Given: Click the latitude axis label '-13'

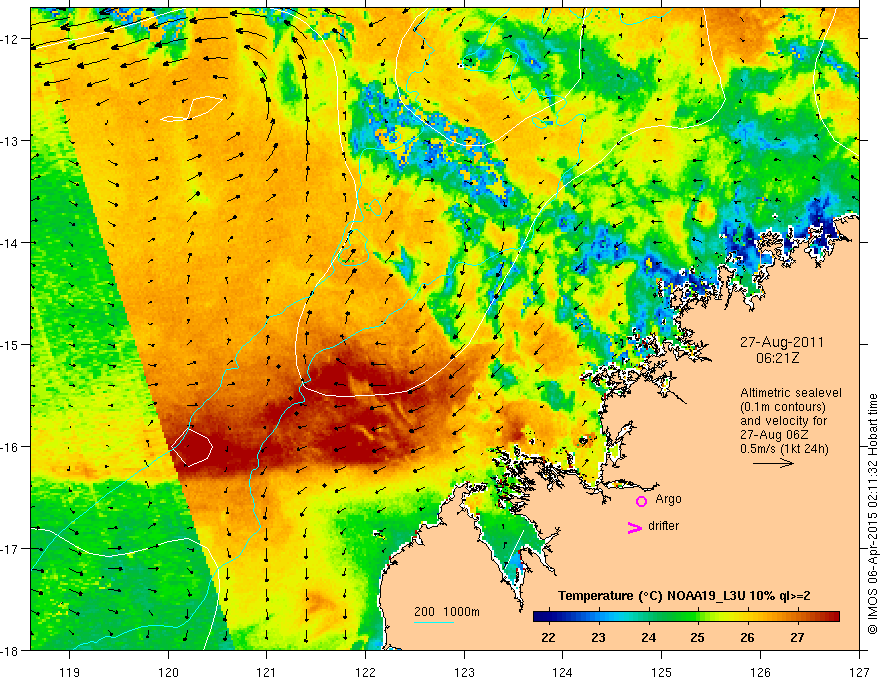Looking at the screenshot, I should 11,141.
